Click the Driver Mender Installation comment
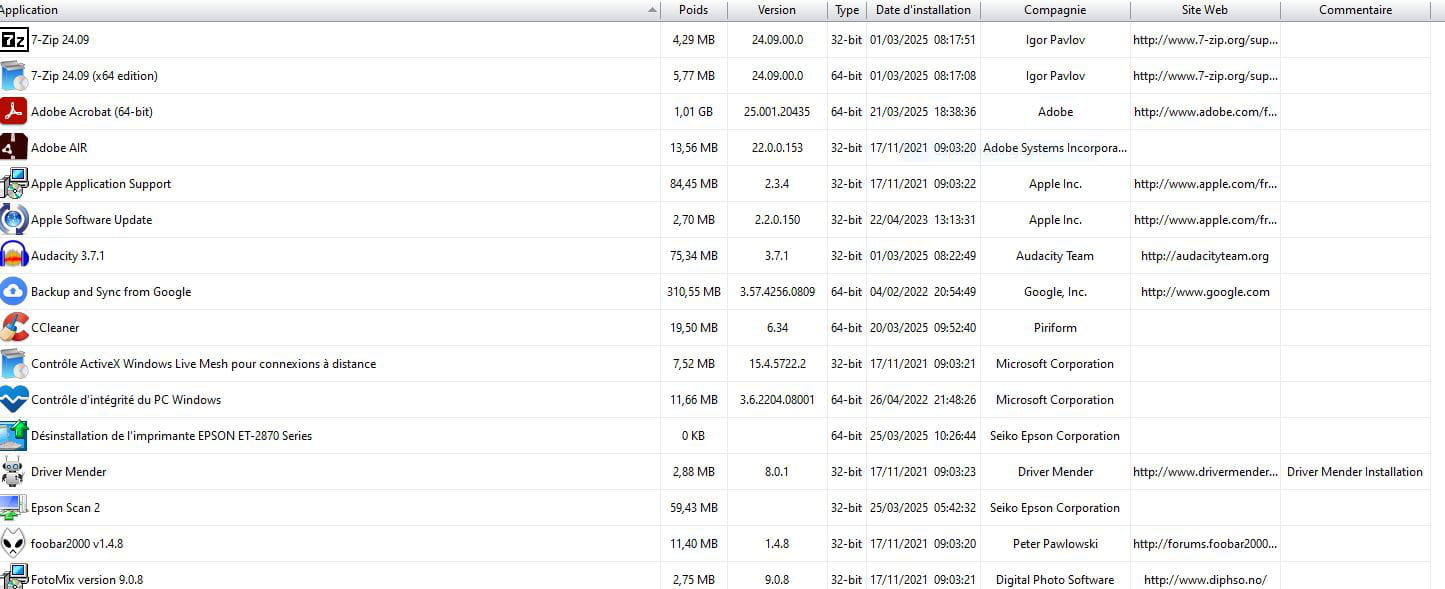Image resolution: width=1445 pixels, height=589 pixels. (1355, 472)
